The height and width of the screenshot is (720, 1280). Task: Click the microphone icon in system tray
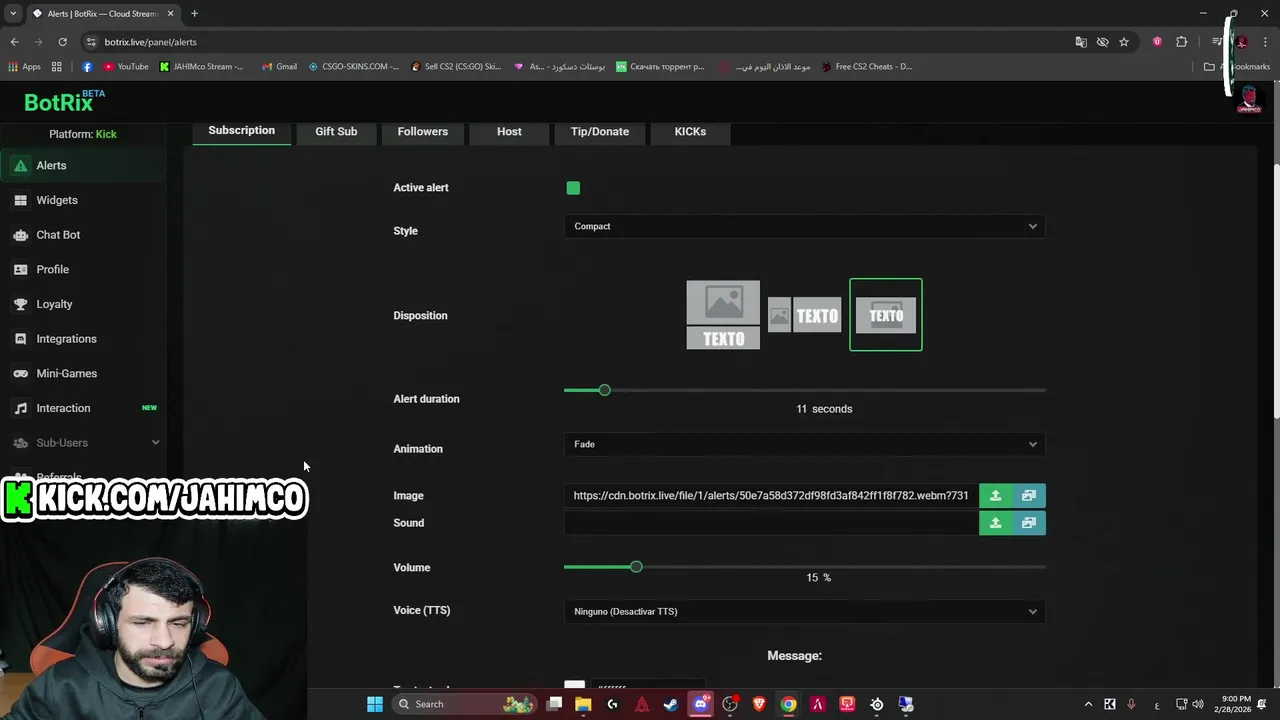click(x=1132, y=704)
